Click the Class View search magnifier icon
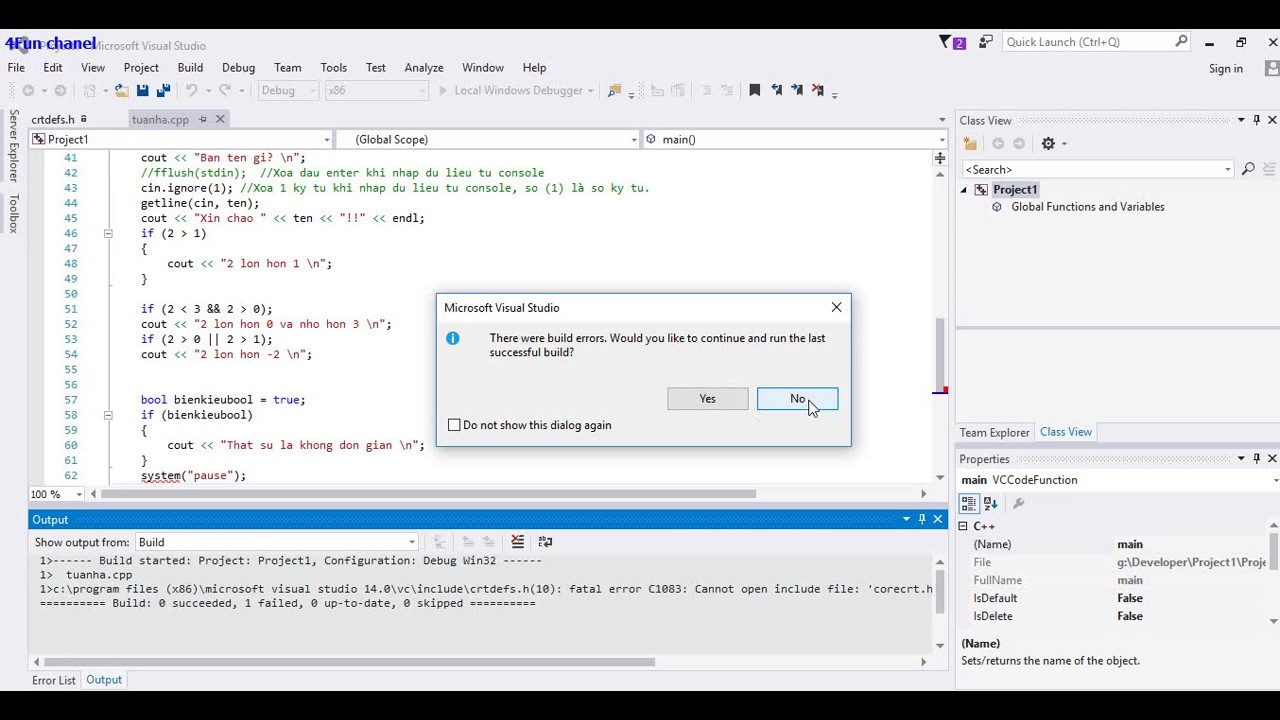The image size is (1280, 720). click(1248, 170)
